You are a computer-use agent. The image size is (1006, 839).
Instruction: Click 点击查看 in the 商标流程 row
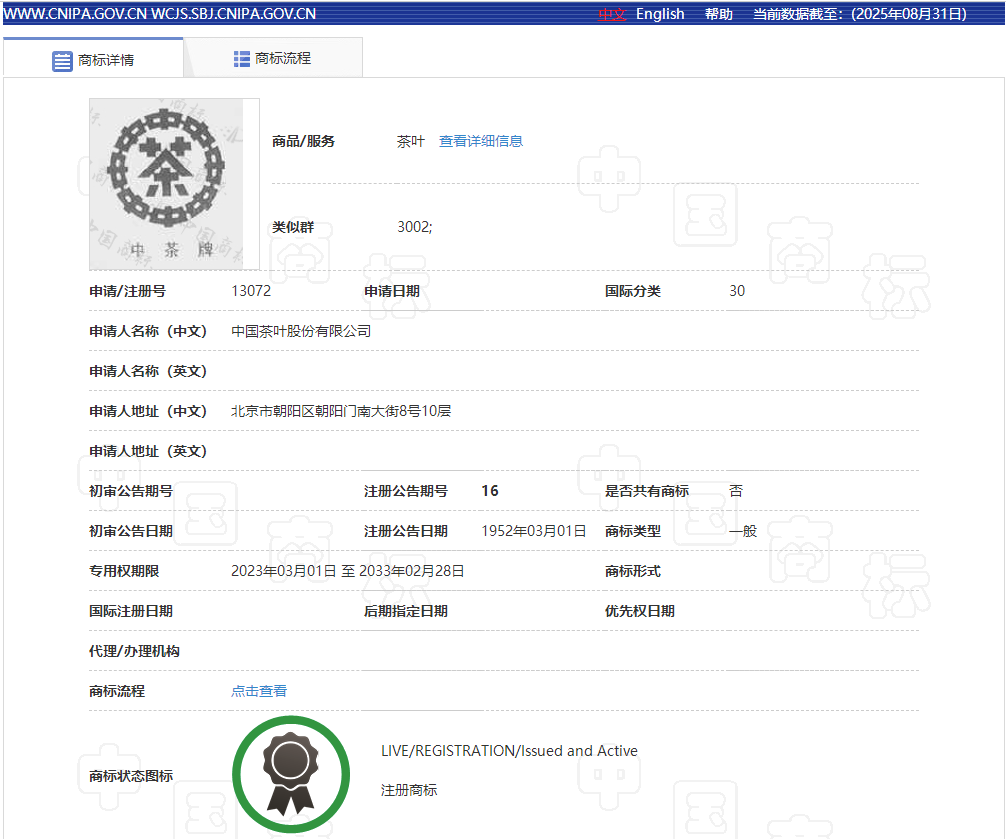click(259, 691)
